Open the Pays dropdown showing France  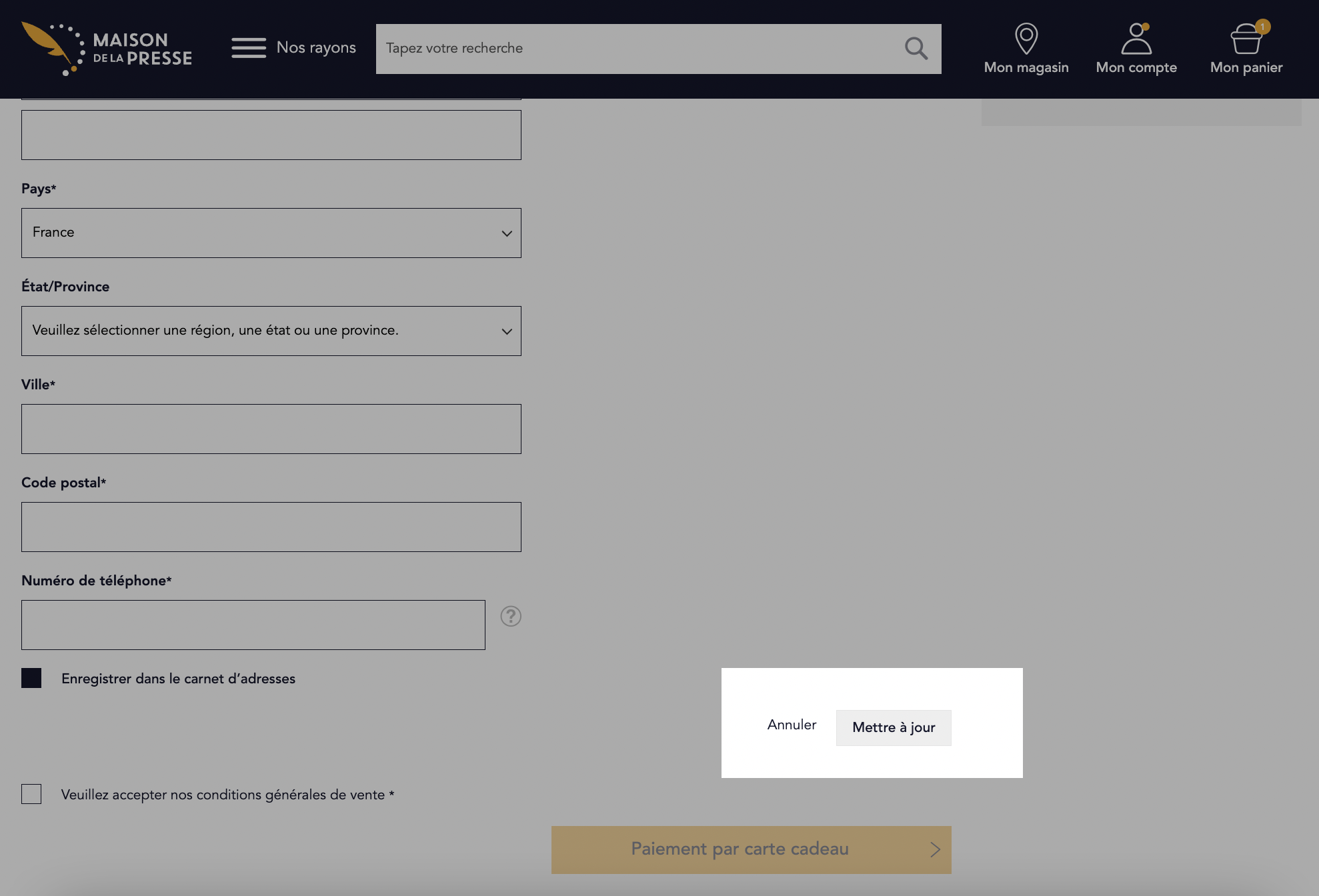[271, 233]
